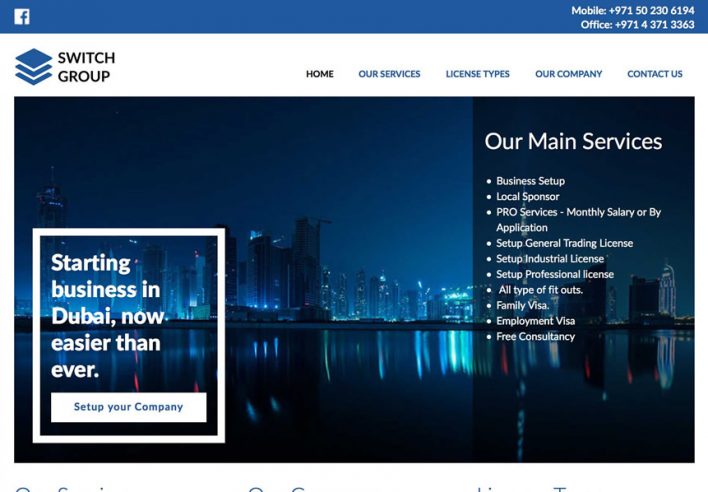Click Setup General Trading License item
This screenshot has width=708, height=492.
(564, 243)
